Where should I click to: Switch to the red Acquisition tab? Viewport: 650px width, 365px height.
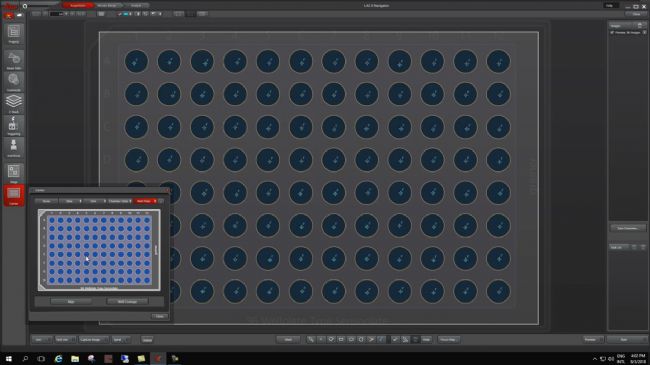tap(78, 5)
